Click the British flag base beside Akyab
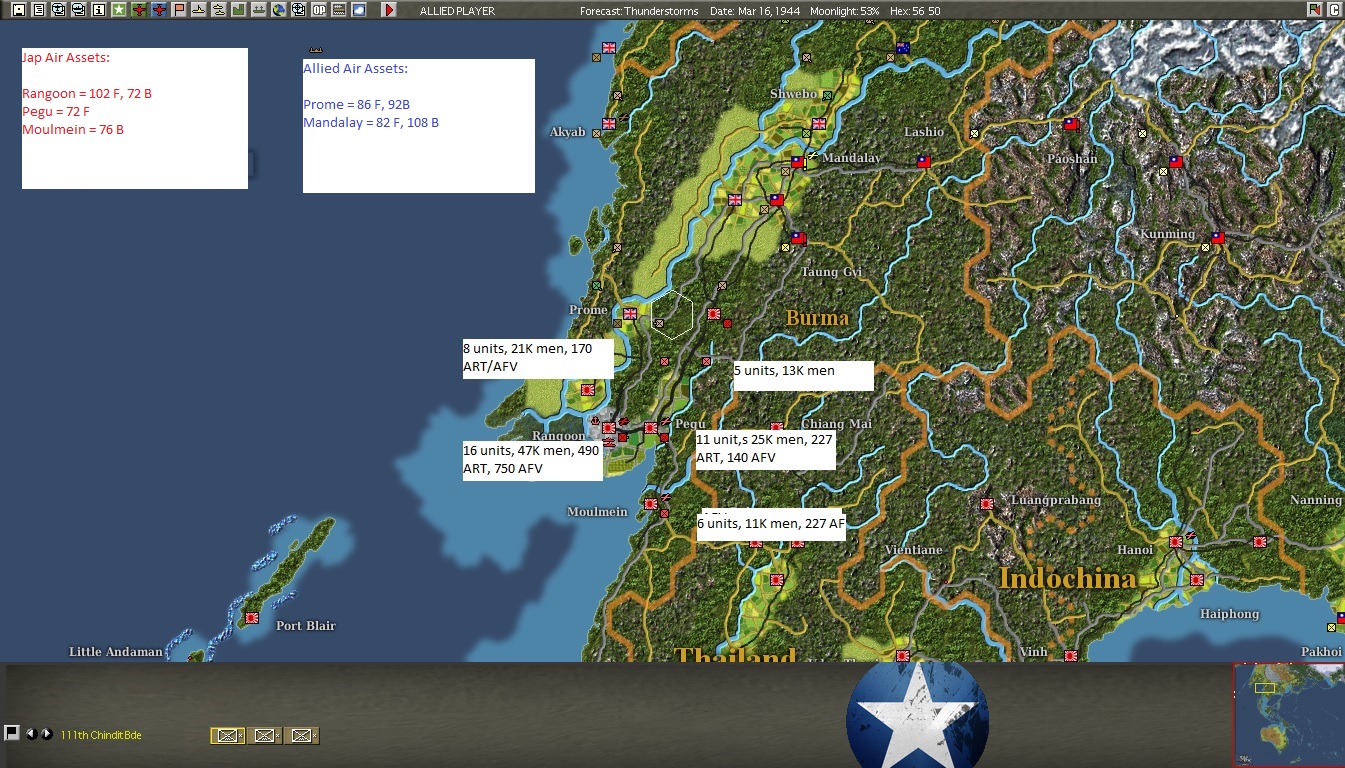 pos(608,124)
